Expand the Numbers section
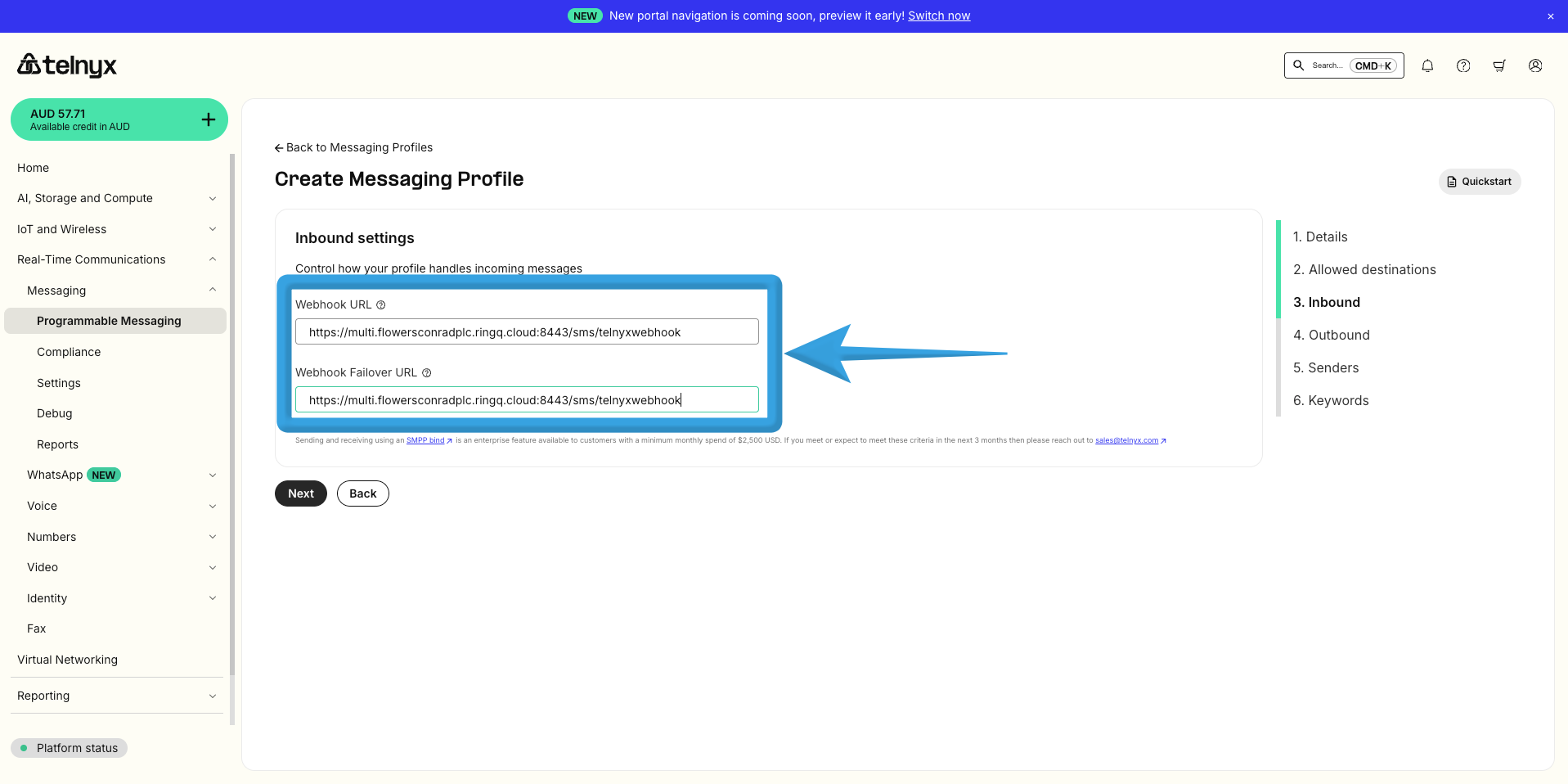 (51, 536)
